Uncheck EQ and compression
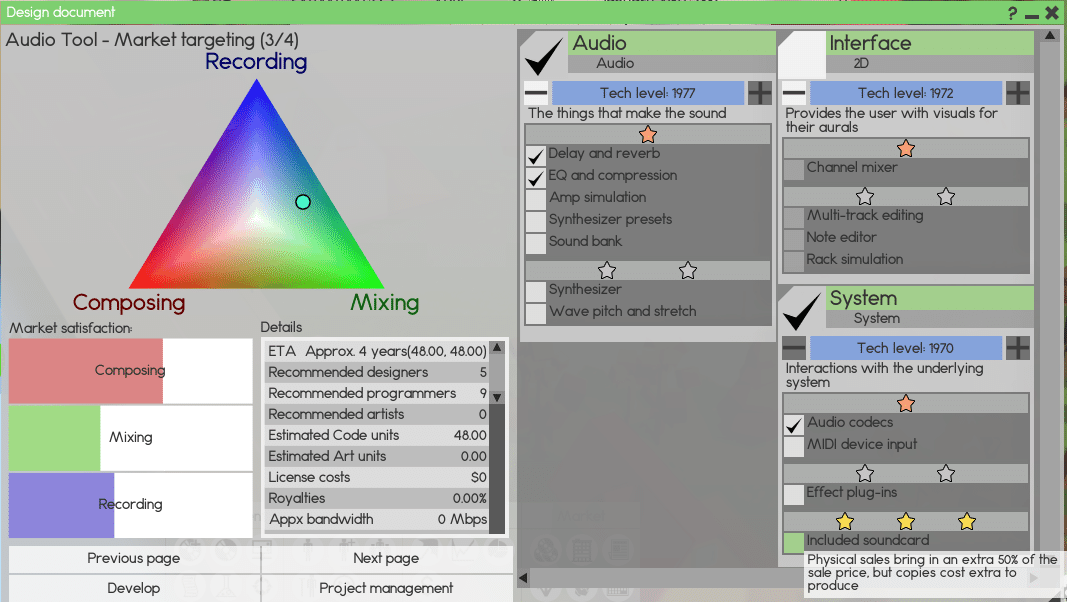The image size is (1067, 602). coord(536,177)
